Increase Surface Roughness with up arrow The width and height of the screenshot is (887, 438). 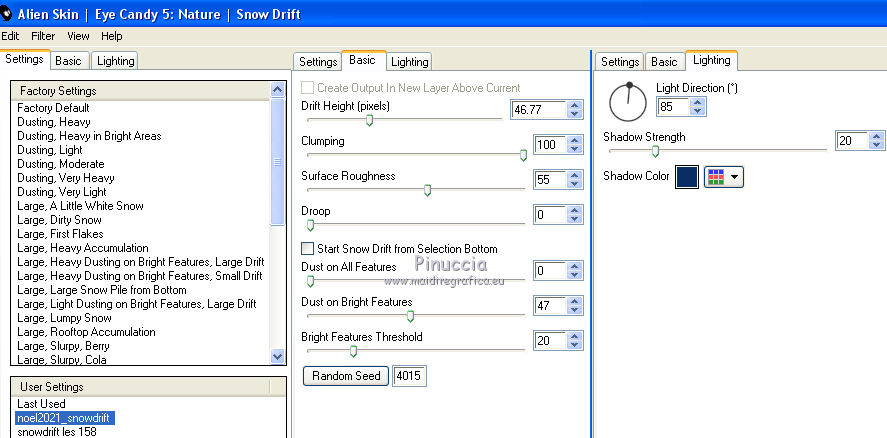[575, 175]
